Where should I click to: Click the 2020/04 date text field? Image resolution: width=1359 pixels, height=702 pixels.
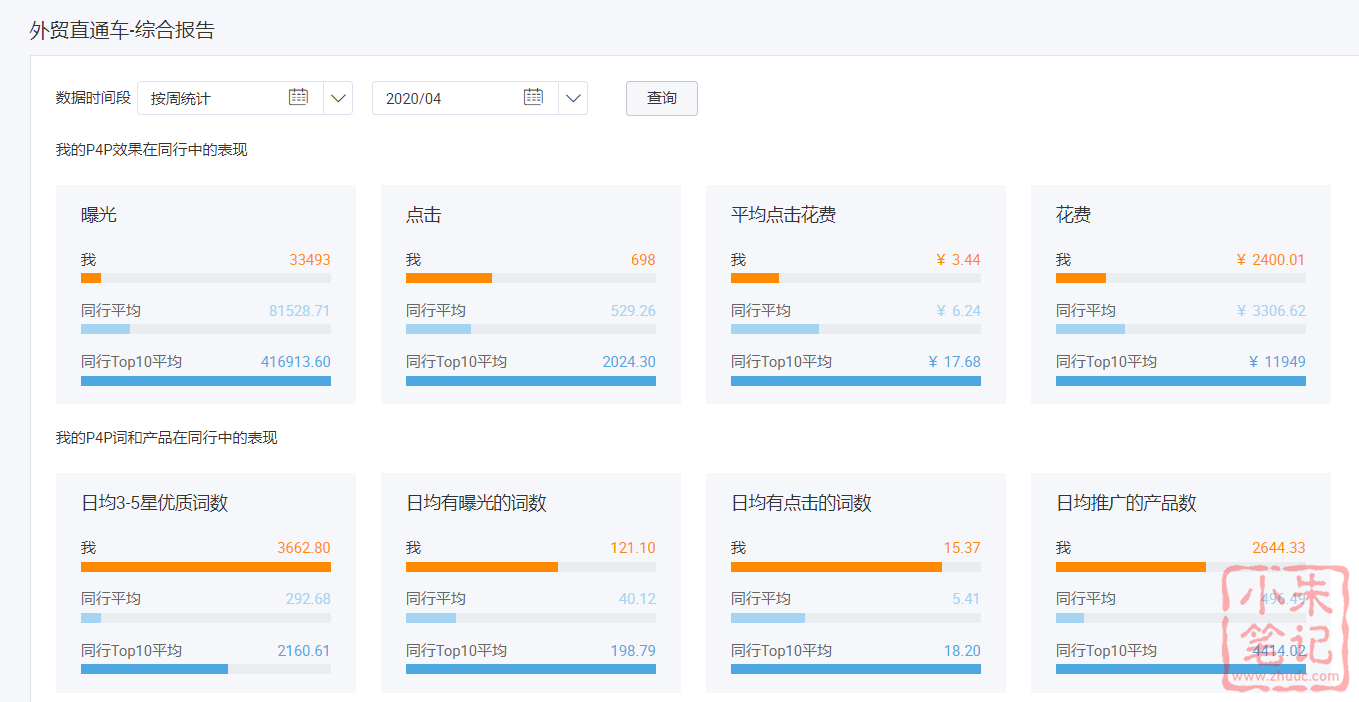(445, 98)
